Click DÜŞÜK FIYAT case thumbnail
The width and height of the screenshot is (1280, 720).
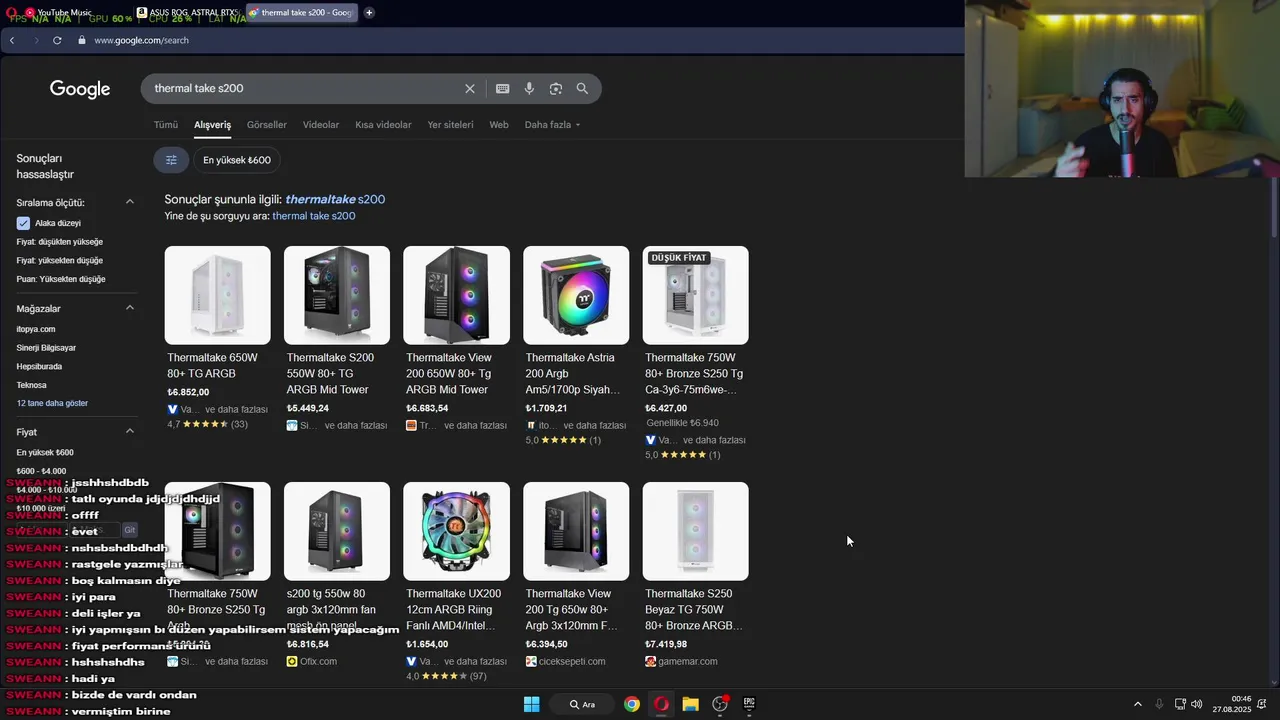(x=696, y=295)
